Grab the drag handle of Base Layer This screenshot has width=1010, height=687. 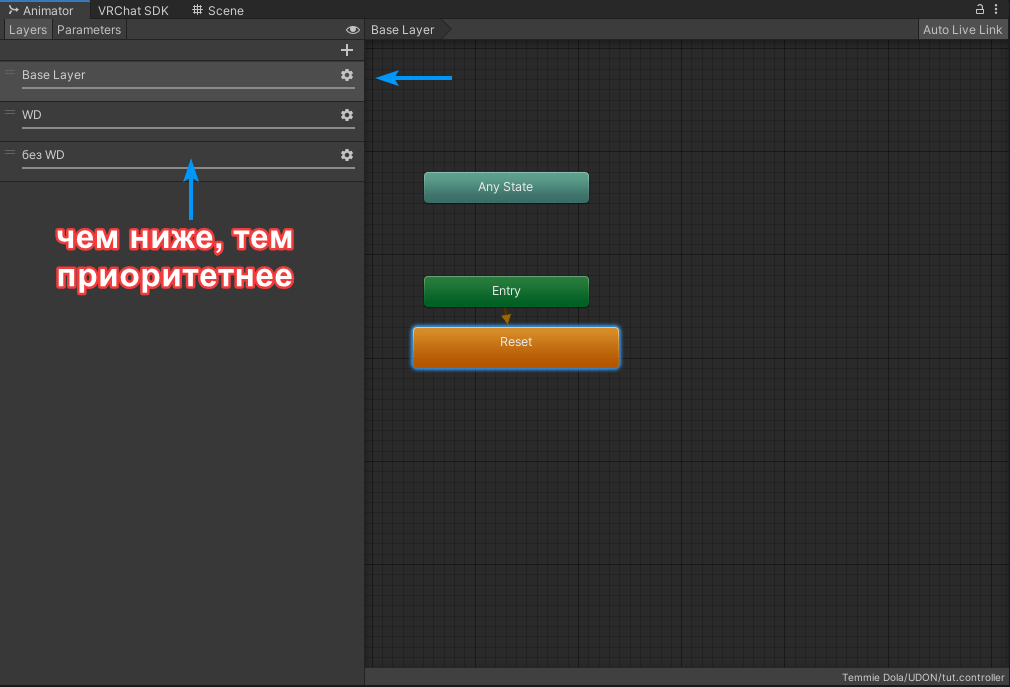pos(10,72)
